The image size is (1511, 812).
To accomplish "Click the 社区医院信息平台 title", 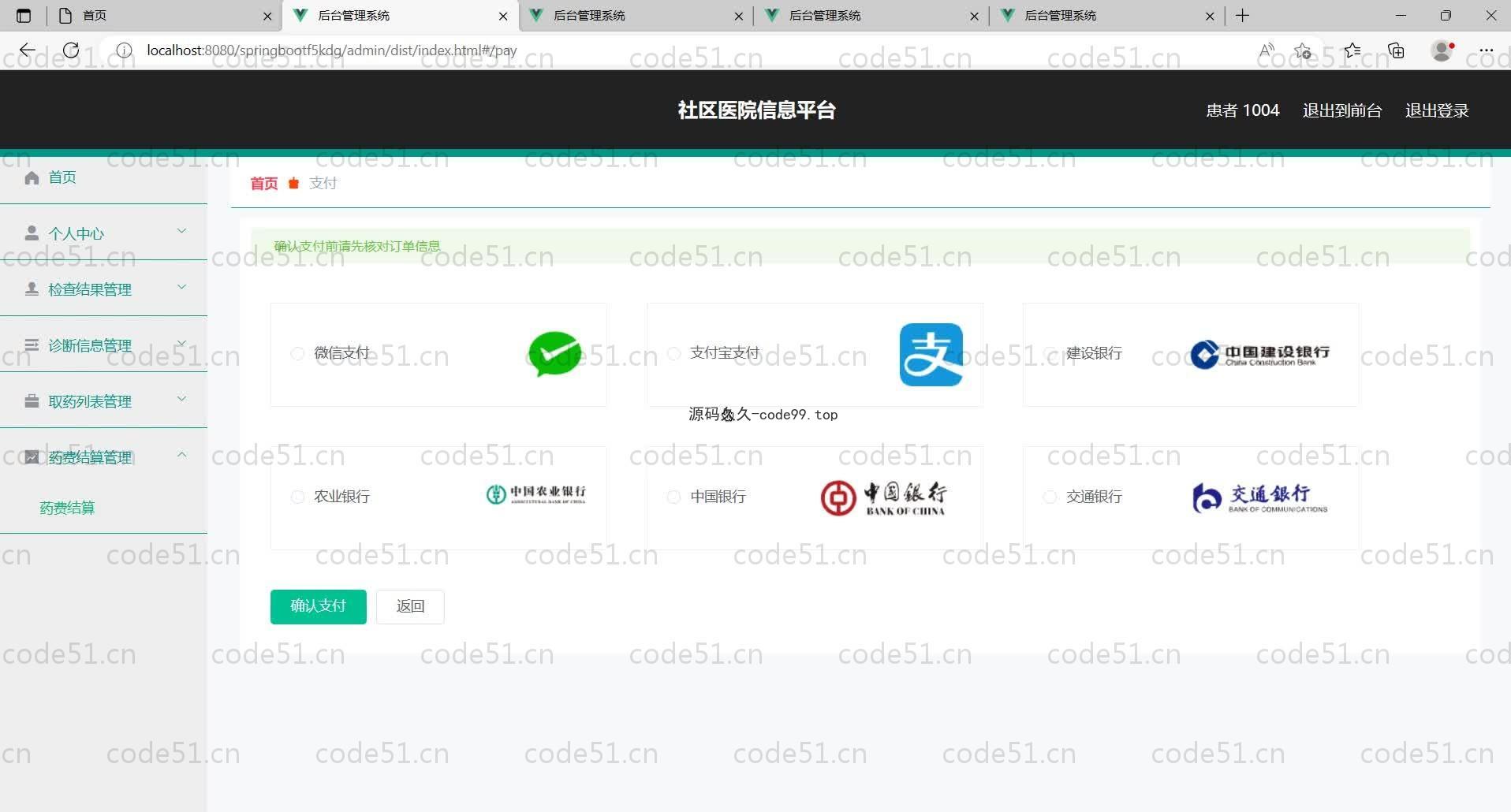I will pyautogui.click(x=756, y=110).
